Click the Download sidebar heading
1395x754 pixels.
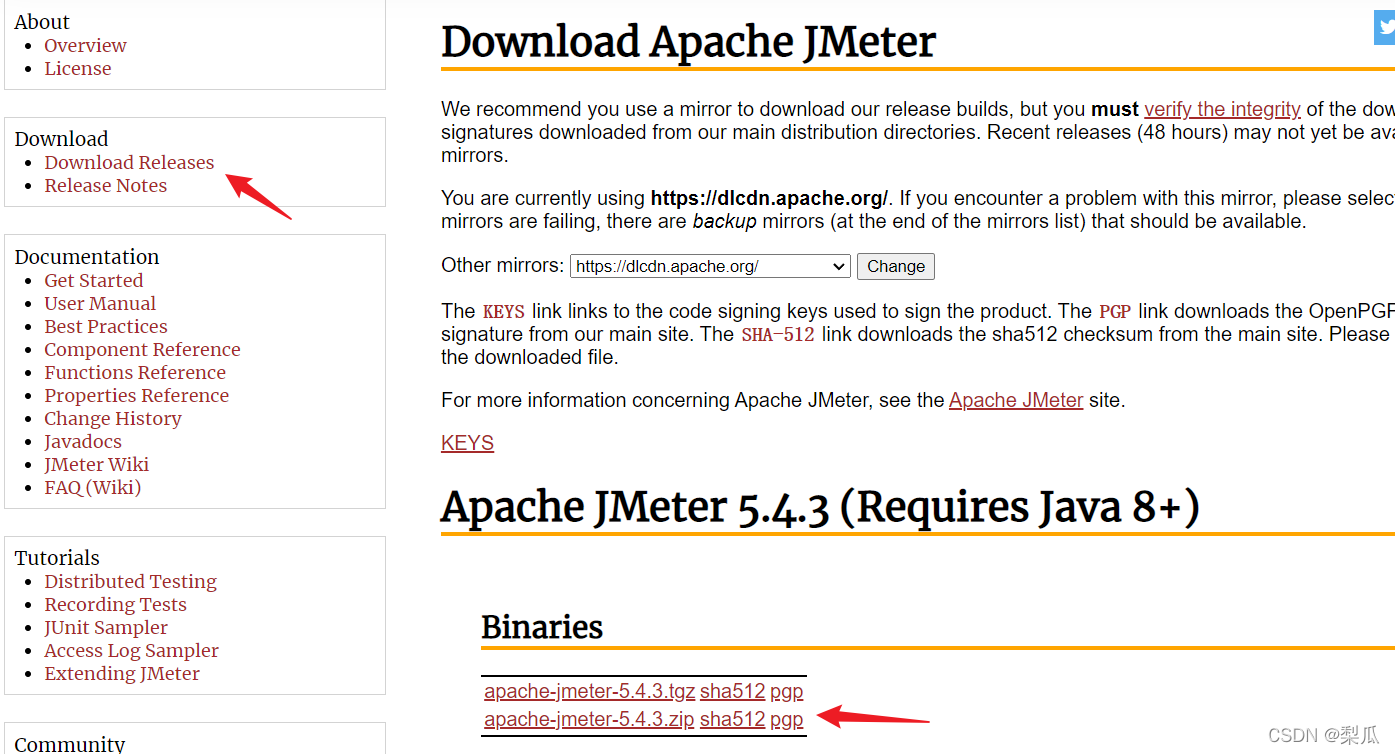point(61,139)
